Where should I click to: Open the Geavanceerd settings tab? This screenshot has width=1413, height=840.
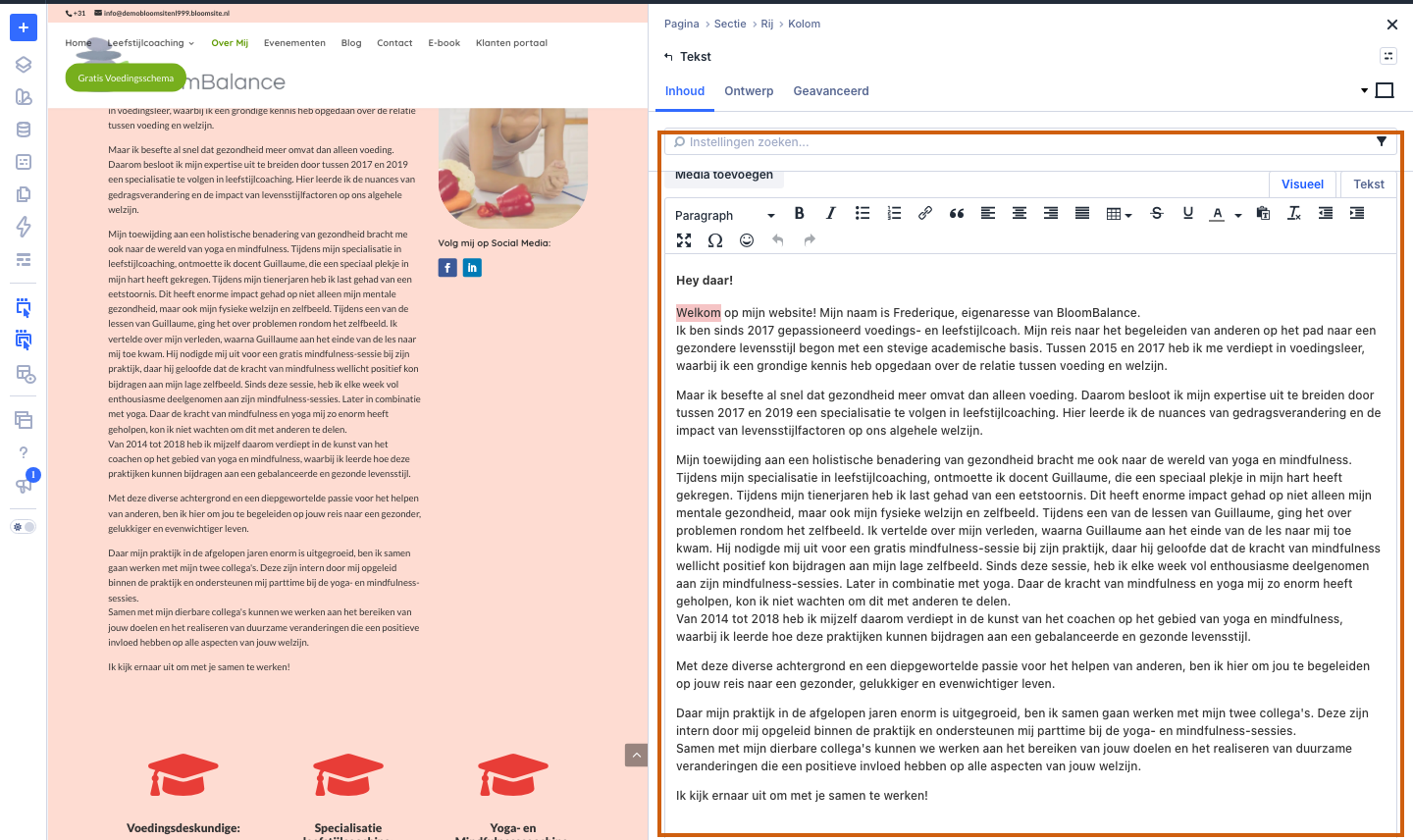click(831, 91)
